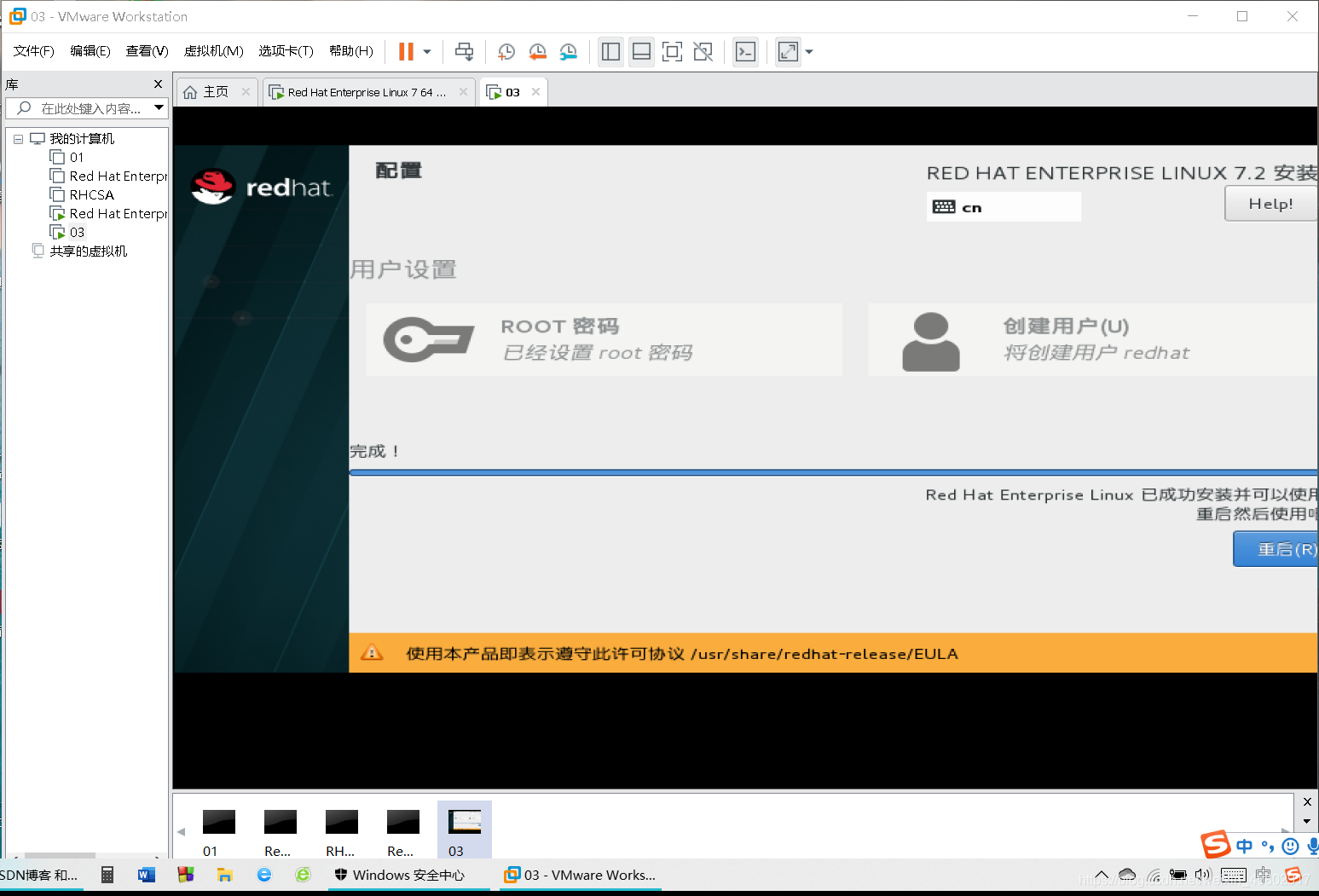This screenshot has height=896, width=1319.
Task: Collapse the 我的计算机 tree node
Action: [18, 139]
